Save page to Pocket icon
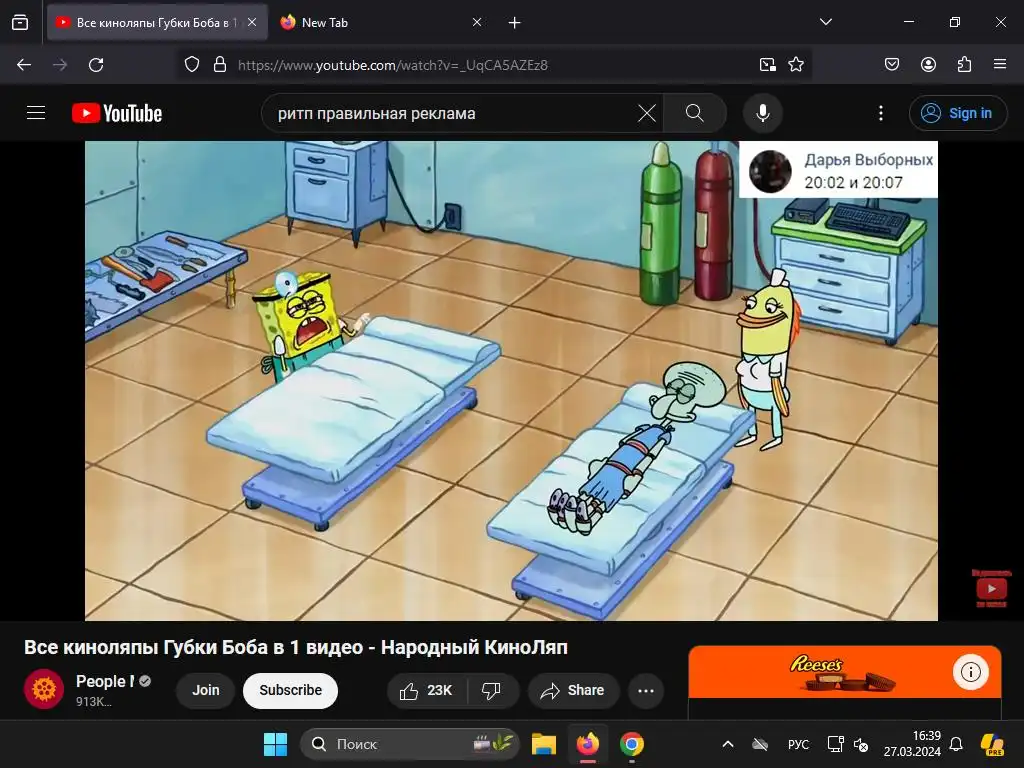This screenshot has height=768, width=1024. pos(892,65)
